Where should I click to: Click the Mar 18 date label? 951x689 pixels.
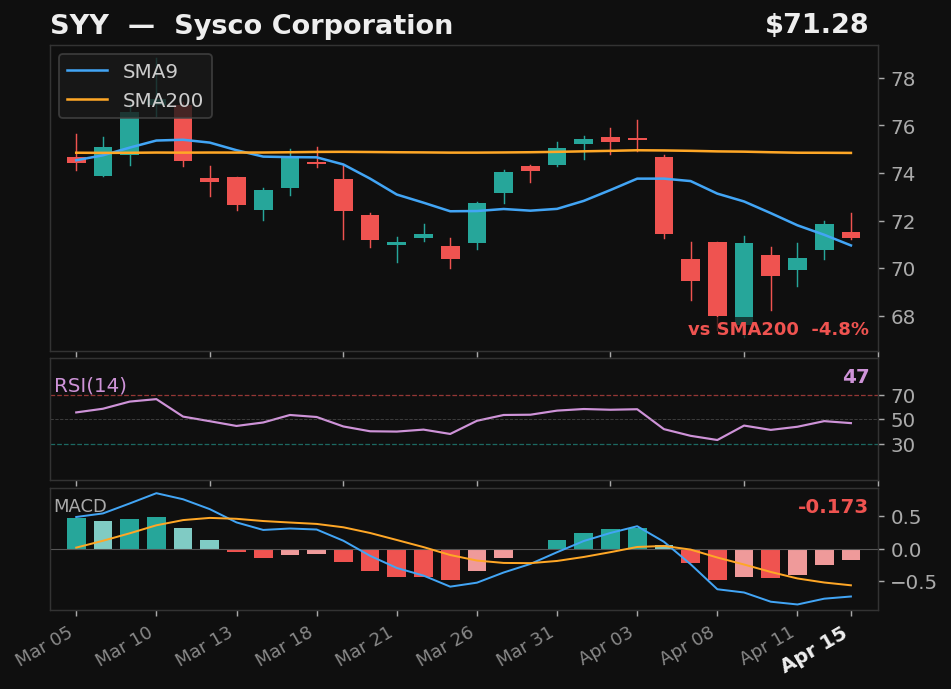coord(284,646)
